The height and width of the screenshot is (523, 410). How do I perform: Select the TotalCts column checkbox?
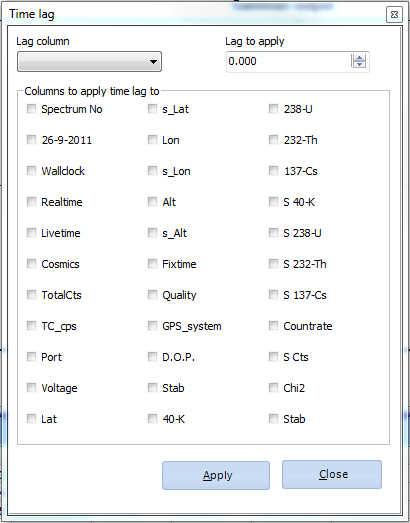click(31, 295)
